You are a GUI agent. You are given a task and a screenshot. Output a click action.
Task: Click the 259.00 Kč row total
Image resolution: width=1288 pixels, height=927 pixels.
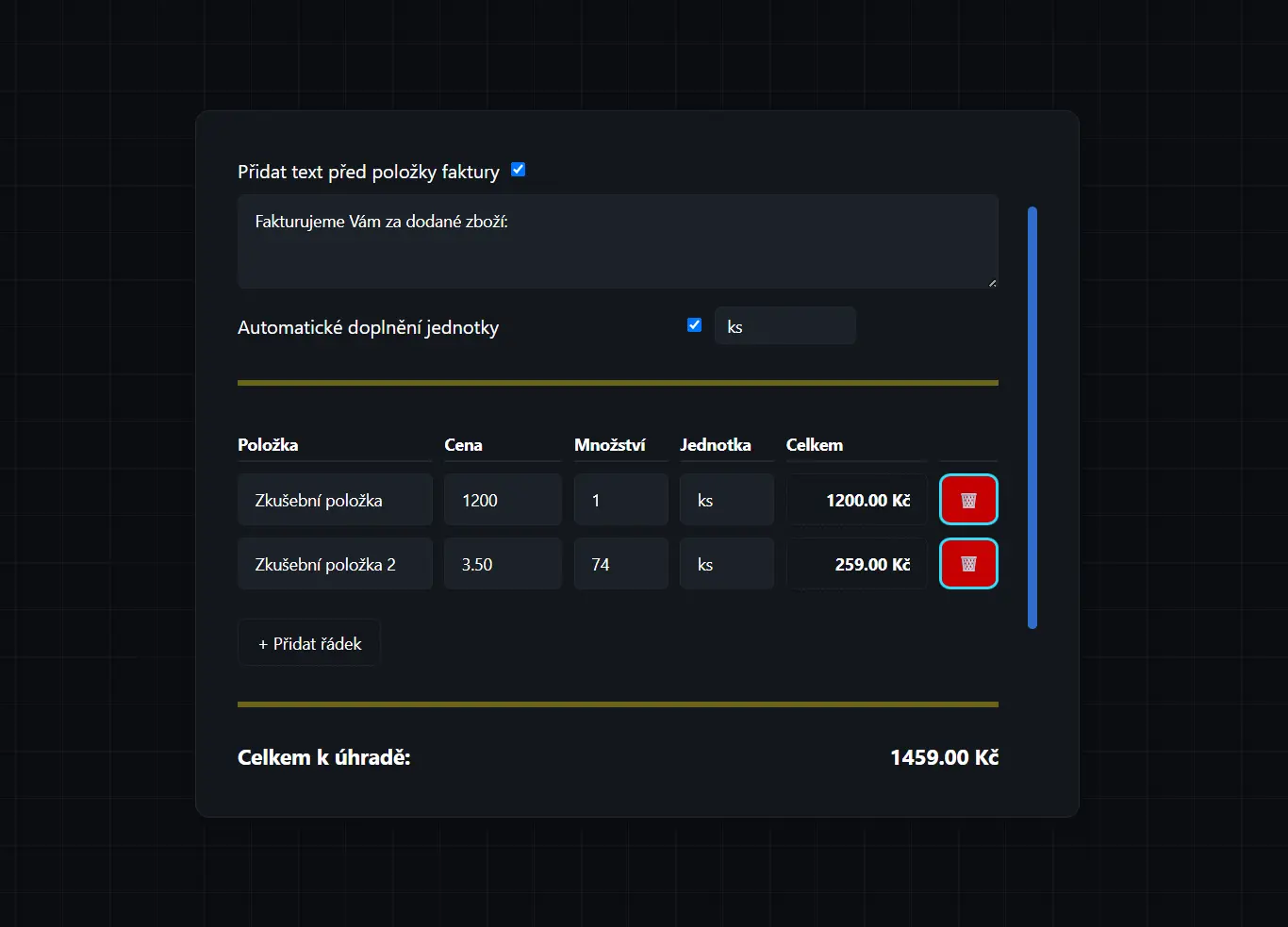(857, 564)
